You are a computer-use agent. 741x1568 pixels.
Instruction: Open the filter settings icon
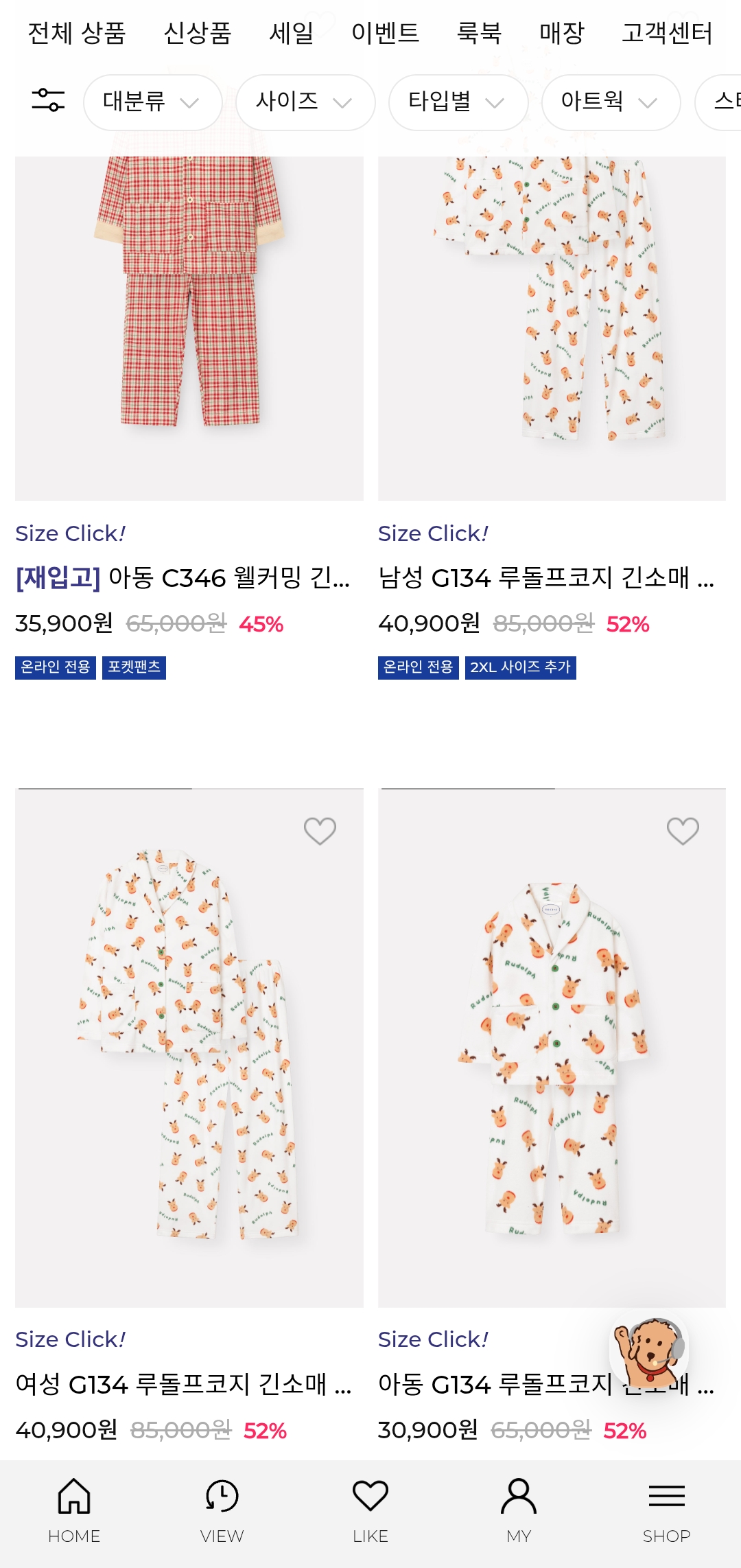(48, 101)
